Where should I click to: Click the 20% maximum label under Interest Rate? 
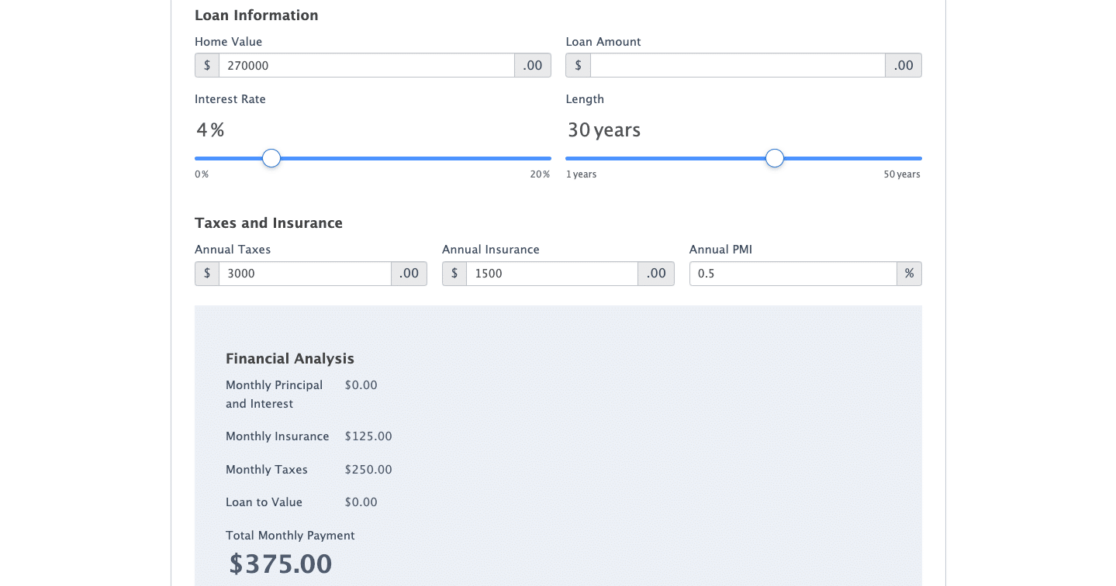tap(540, 175)
